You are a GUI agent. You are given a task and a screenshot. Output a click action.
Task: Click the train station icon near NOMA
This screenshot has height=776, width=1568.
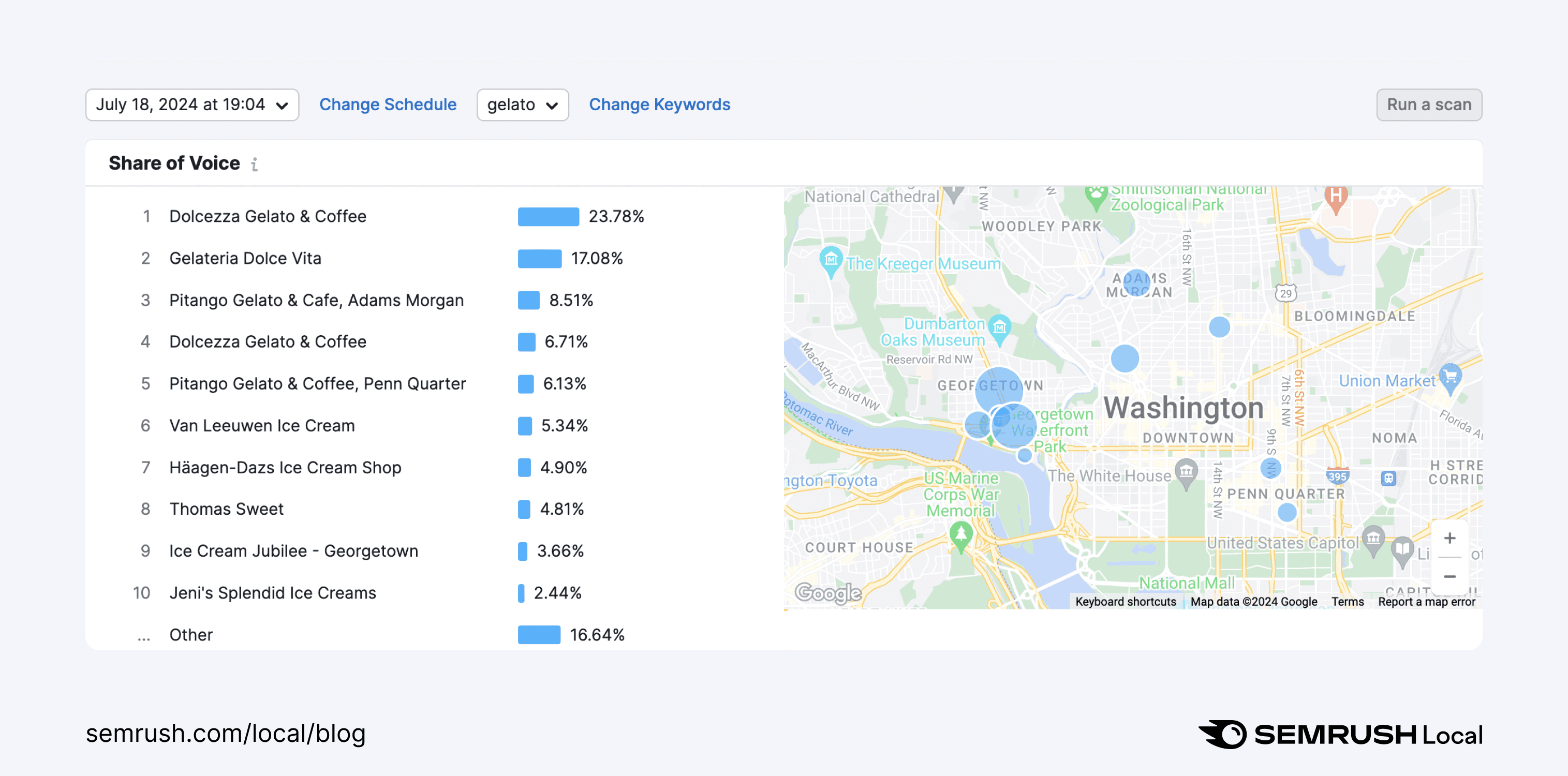[1388, 479]
